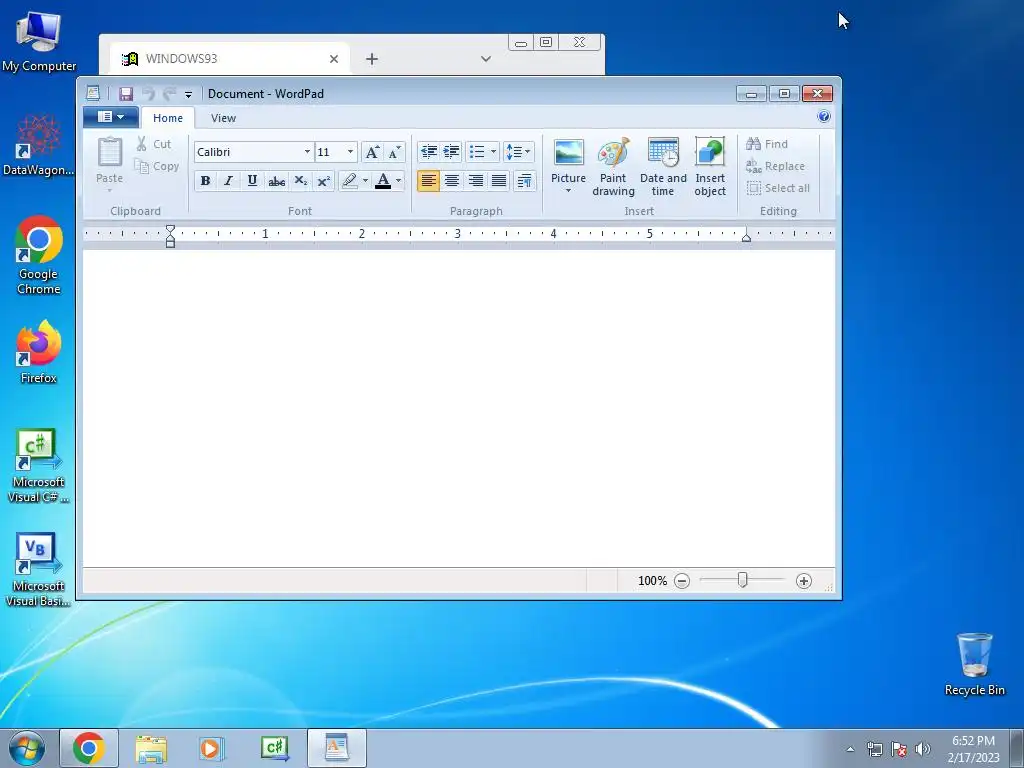Select Align text right
This screenshot has height=768, width=1024.
click(475, 181)
